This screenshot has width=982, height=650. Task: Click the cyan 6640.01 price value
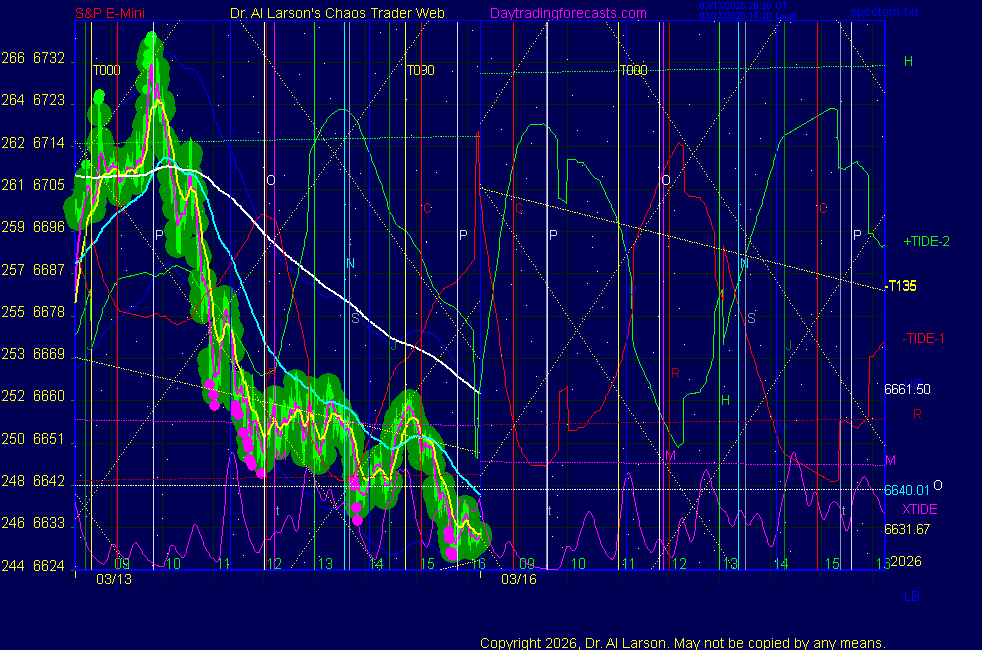(x=907, y=490)
